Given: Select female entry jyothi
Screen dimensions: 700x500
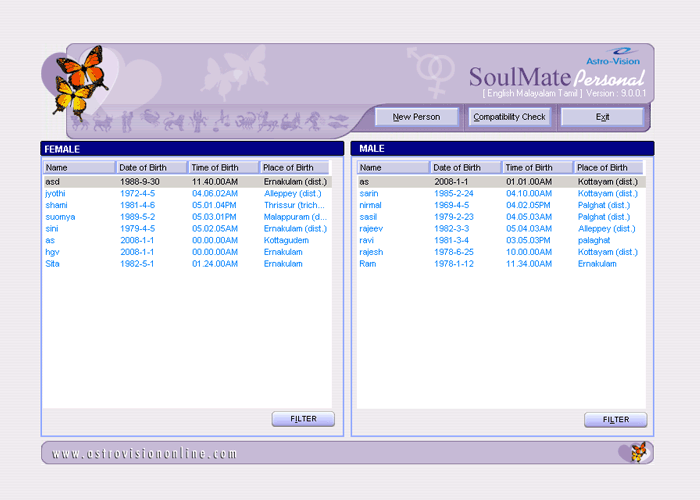Looking at the screenshot, I should (x=188, y=193).
